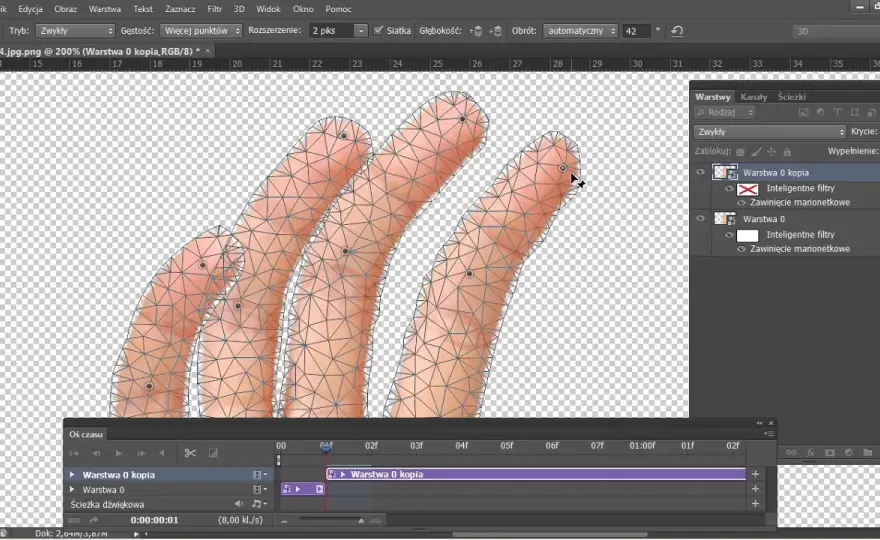Open the timeline panel flyout menu
The image size is (880, 540).
(769, 434)
